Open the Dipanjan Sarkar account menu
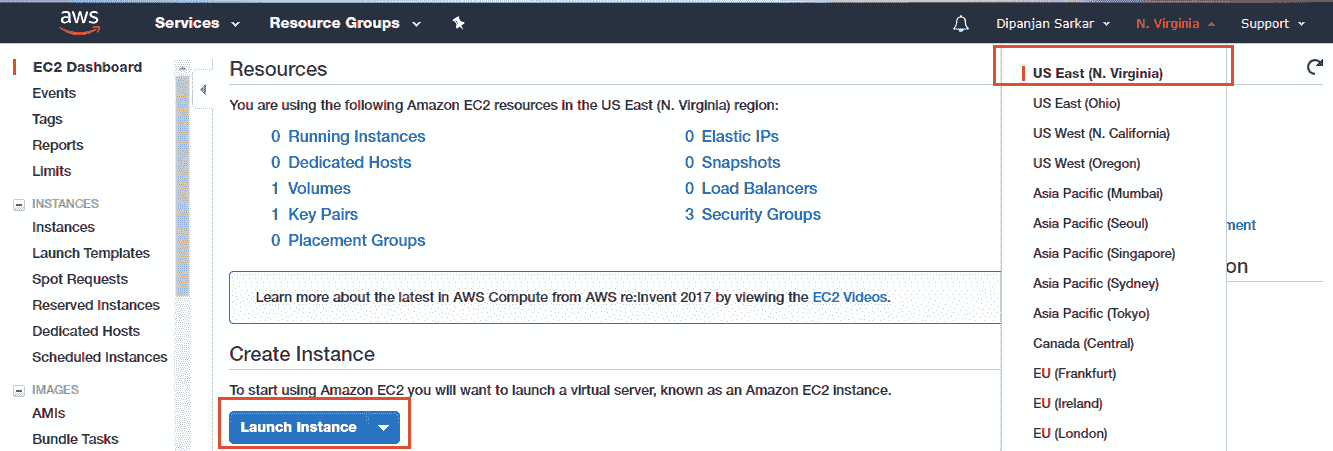 pyautogui.click(x=1053, y=23)
